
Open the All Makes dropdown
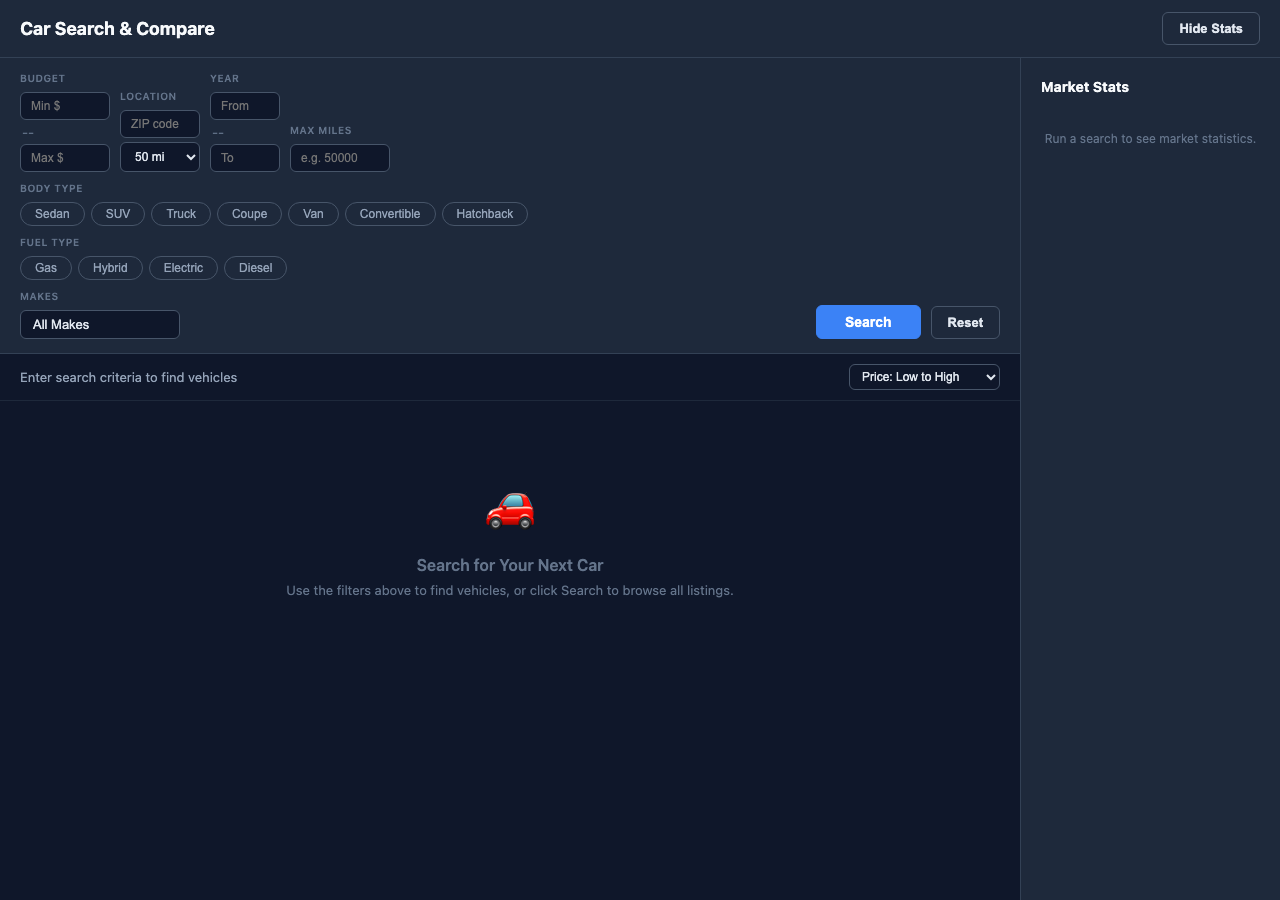pyautogui.click(x=99, y=324)
